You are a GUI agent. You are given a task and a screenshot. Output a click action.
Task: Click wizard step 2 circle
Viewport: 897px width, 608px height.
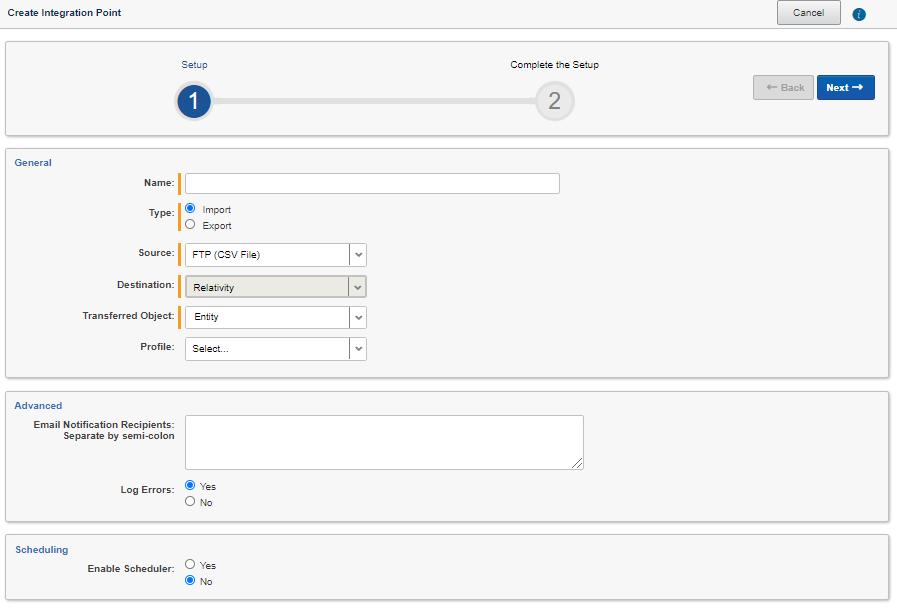tap(554, 101)
